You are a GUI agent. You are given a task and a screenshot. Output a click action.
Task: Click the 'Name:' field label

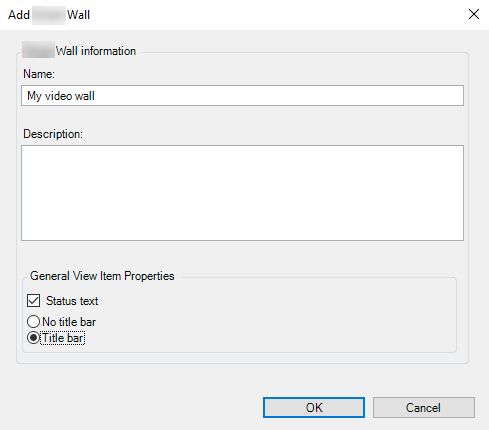39,74
